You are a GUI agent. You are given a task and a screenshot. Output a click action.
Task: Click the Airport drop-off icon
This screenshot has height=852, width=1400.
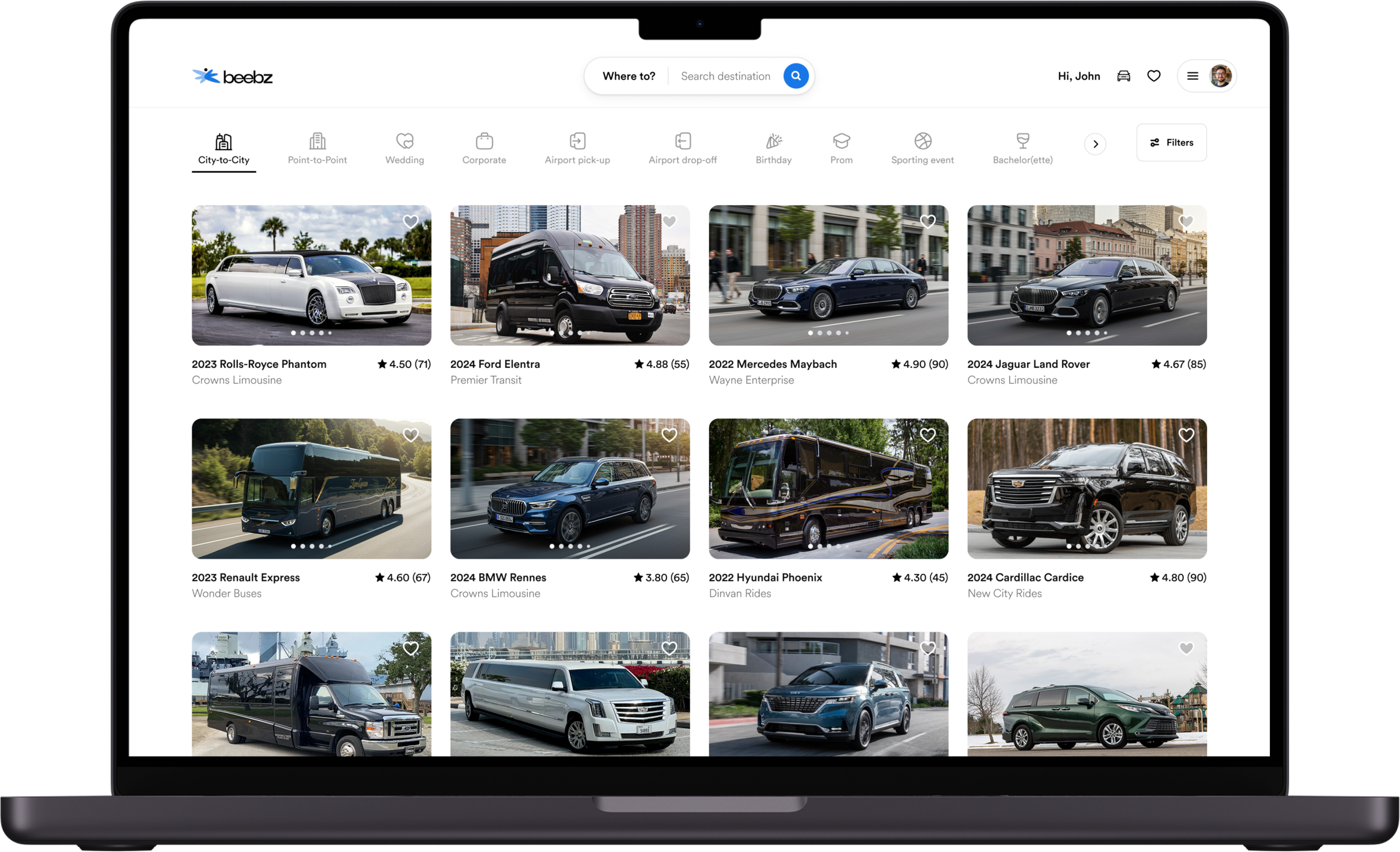pyautogui.click(x=683, y=140)
